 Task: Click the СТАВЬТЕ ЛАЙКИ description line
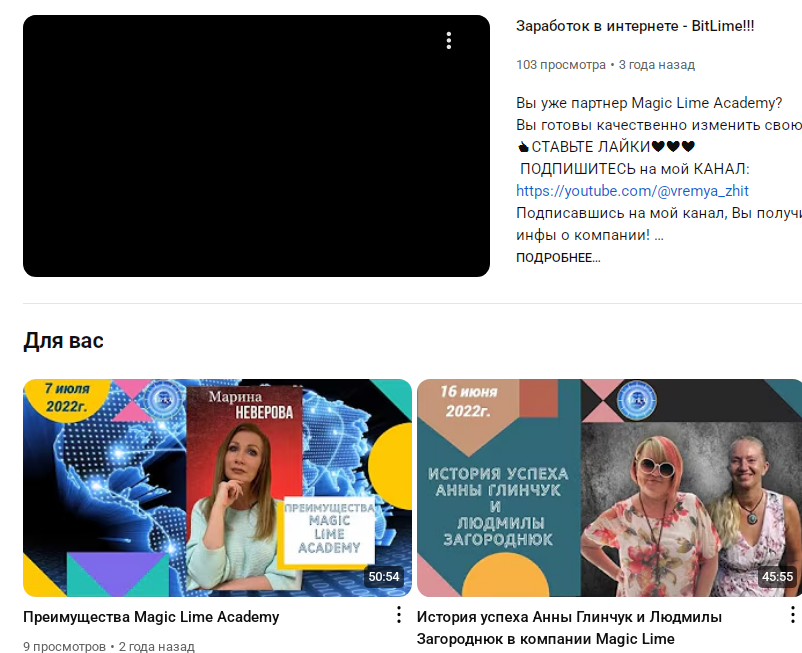tap(606, 147)
